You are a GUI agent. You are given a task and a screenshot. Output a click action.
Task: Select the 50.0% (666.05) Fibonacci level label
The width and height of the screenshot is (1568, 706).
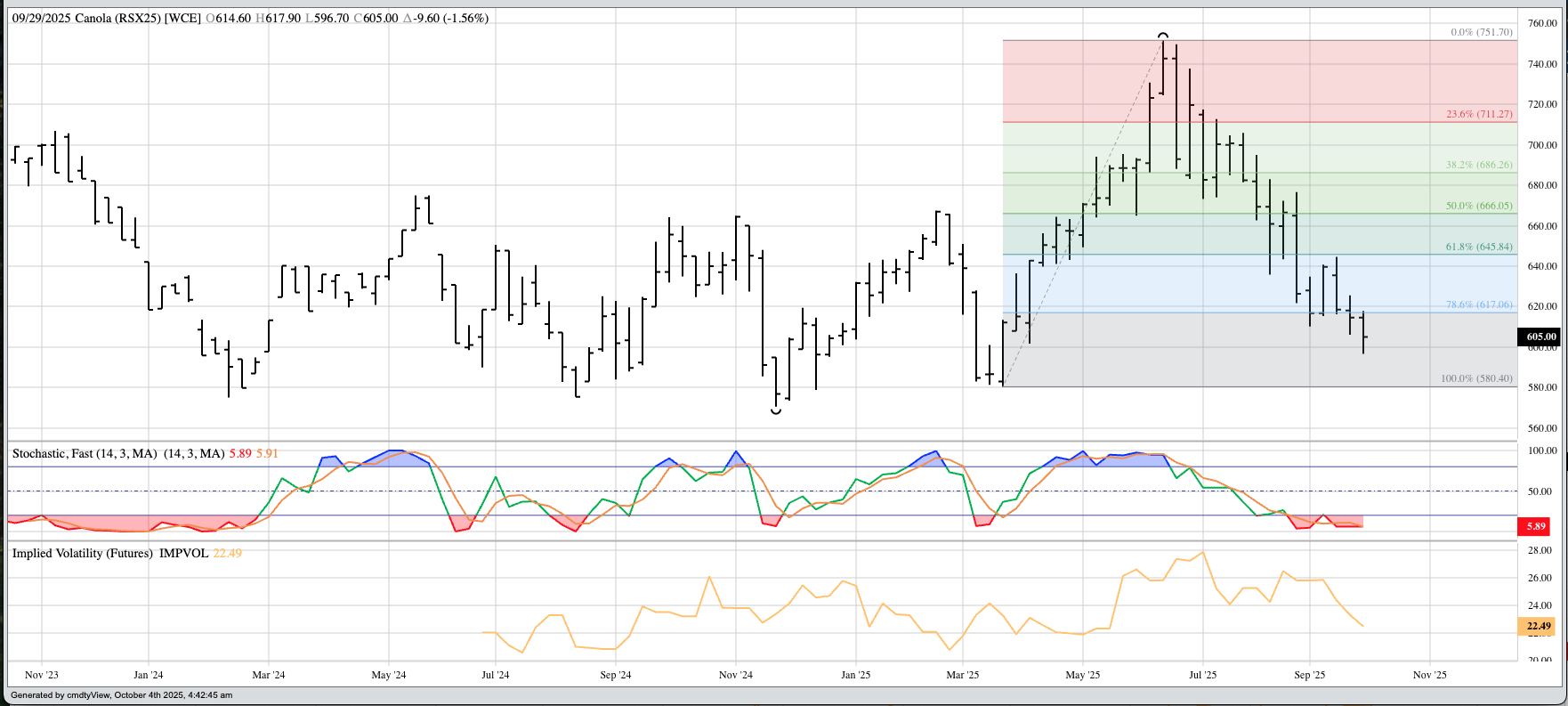[x=1478, y=206]
